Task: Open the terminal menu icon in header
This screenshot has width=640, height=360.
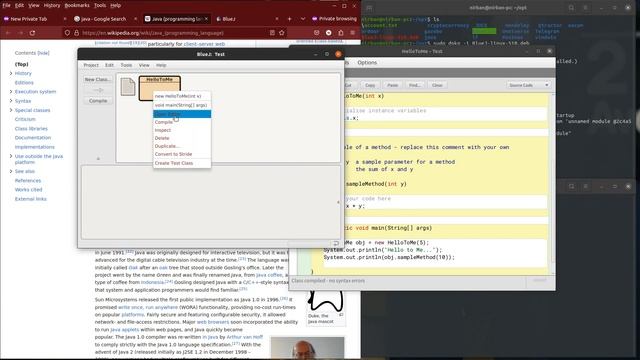Action: [x=585, y=7]
